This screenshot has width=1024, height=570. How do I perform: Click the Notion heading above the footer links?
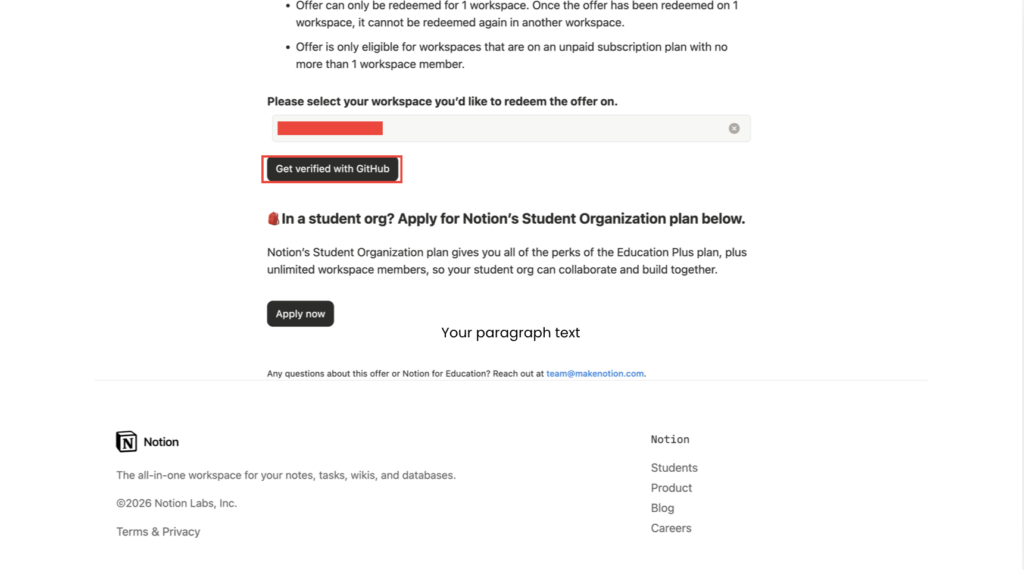670,440
